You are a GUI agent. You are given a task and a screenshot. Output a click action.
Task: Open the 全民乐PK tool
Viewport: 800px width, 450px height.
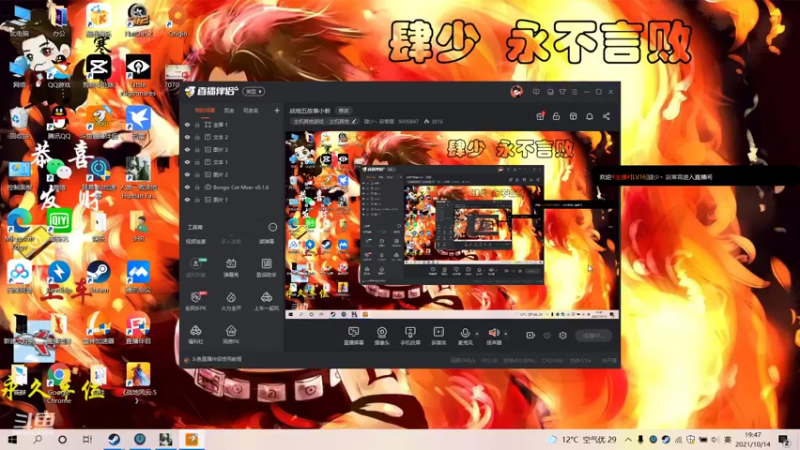tap(196, 301)
